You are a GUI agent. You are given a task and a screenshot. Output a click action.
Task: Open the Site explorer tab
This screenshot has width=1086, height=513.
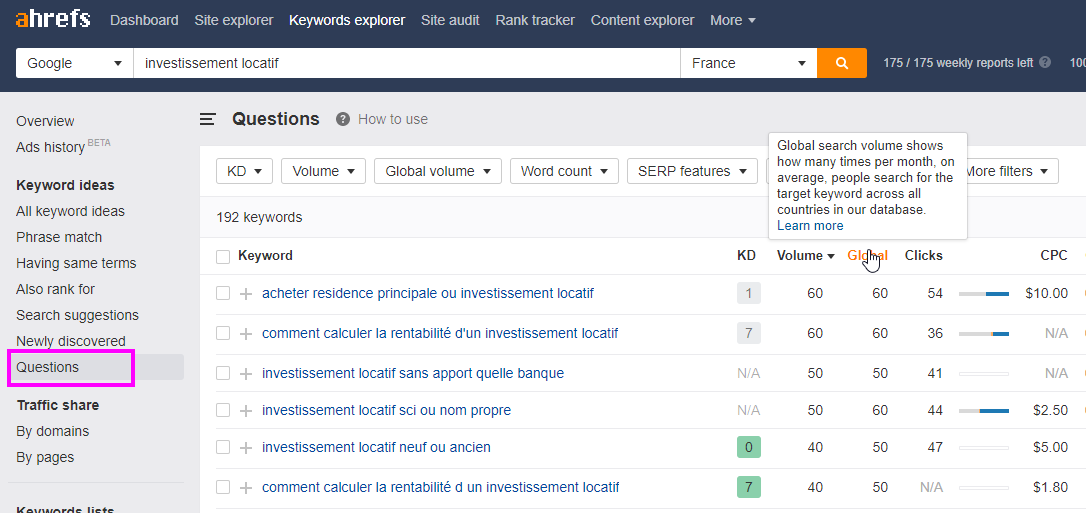pyautogui.click(x=233, y=20)
